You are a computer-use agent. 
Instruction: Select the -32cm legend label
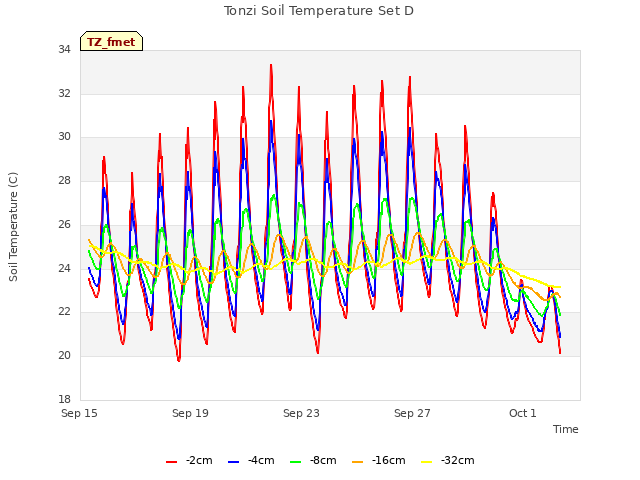458,461
